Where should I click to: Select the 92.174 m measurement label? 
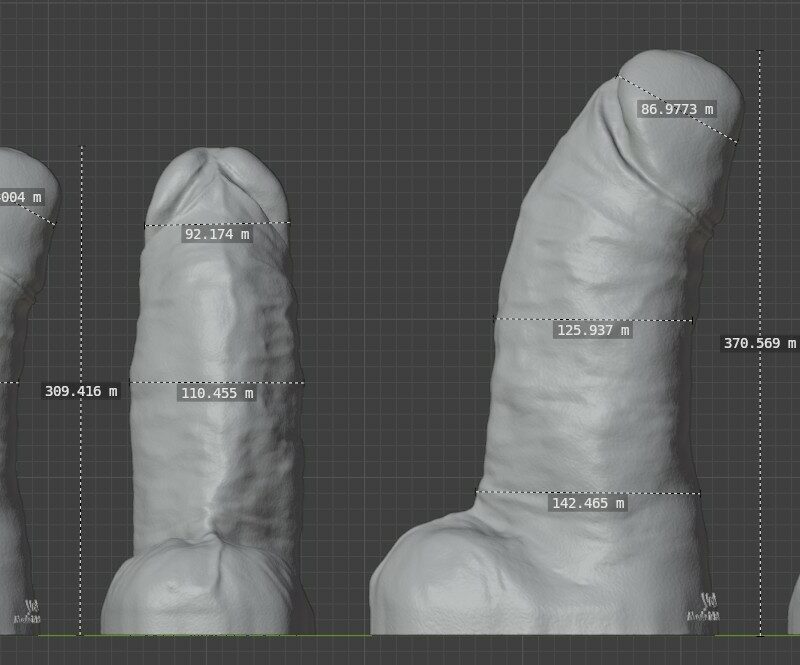(x=217, y=234)
